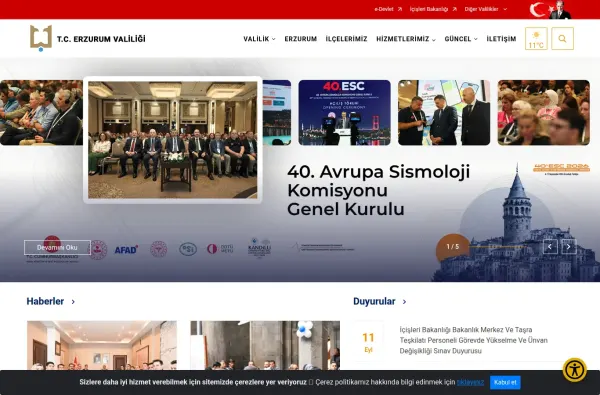Go to the next slide arrow

(569, 247)
